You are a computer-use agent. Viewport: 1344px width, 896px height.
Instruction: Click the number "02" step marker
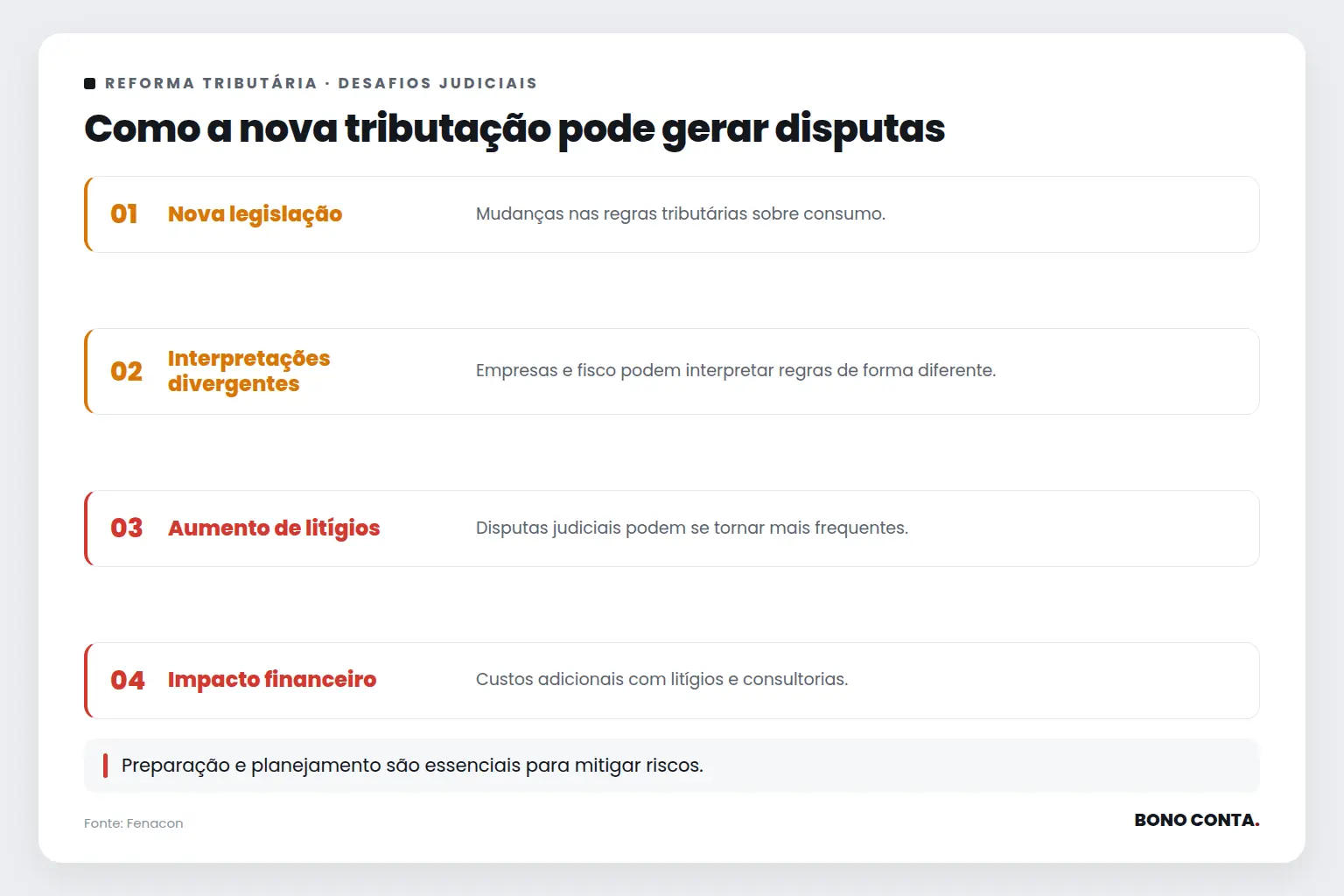pyautogui.click(x=126, y=372)
